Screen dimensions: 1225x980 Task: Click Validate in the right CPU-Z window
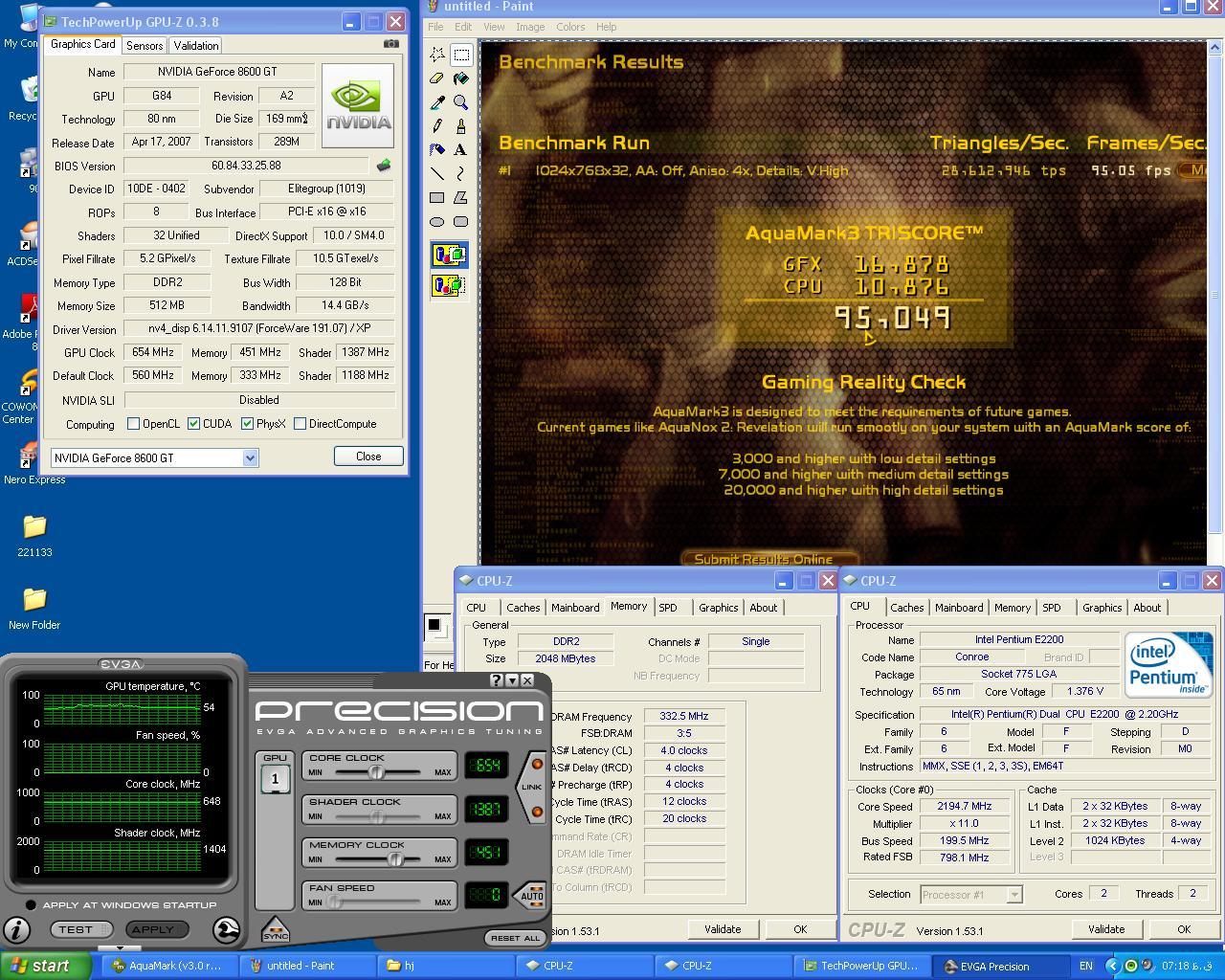coord(1106,929)
